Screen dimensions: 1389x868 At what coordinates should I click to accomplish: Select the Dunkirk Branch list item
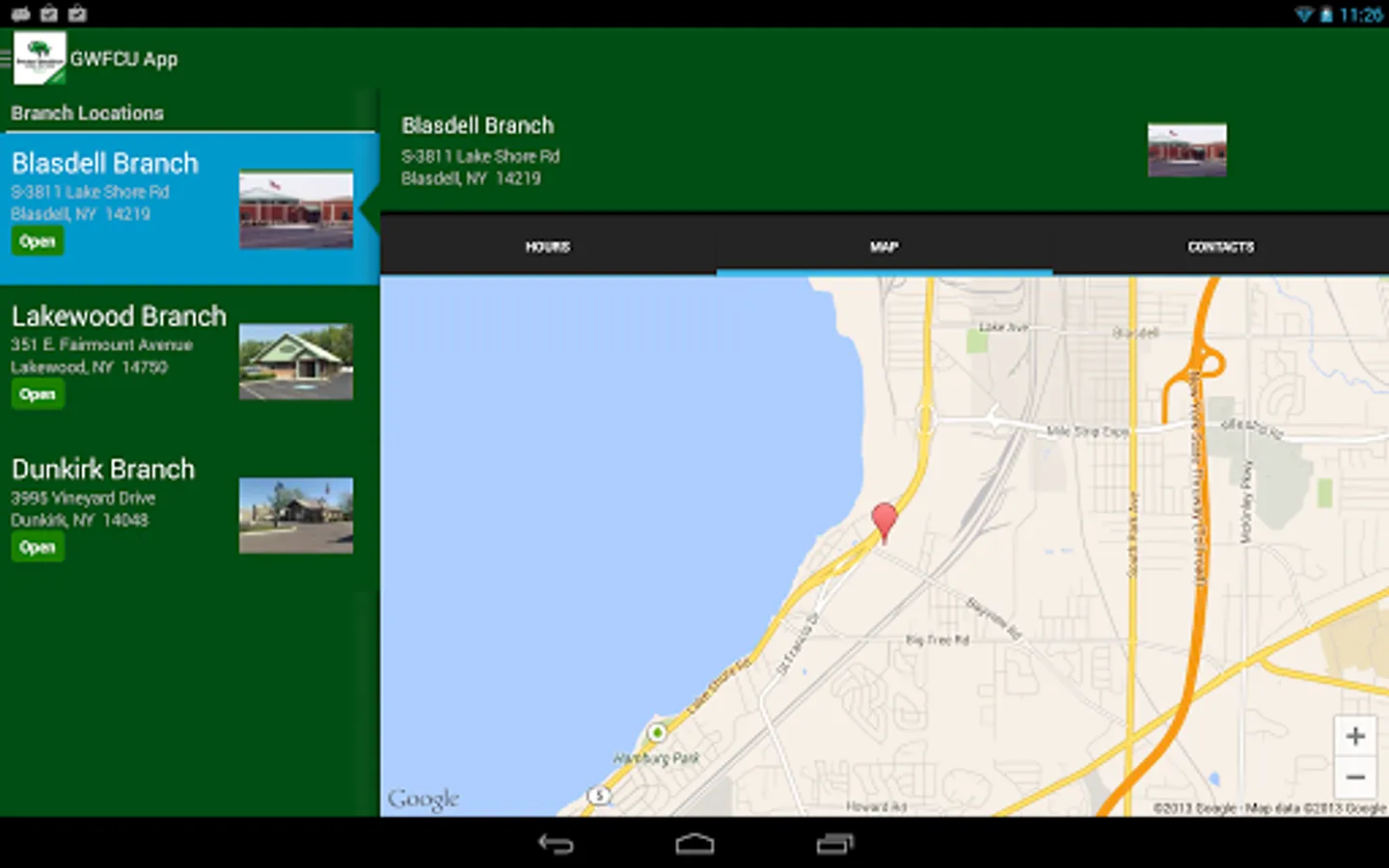tap(189, 515)
